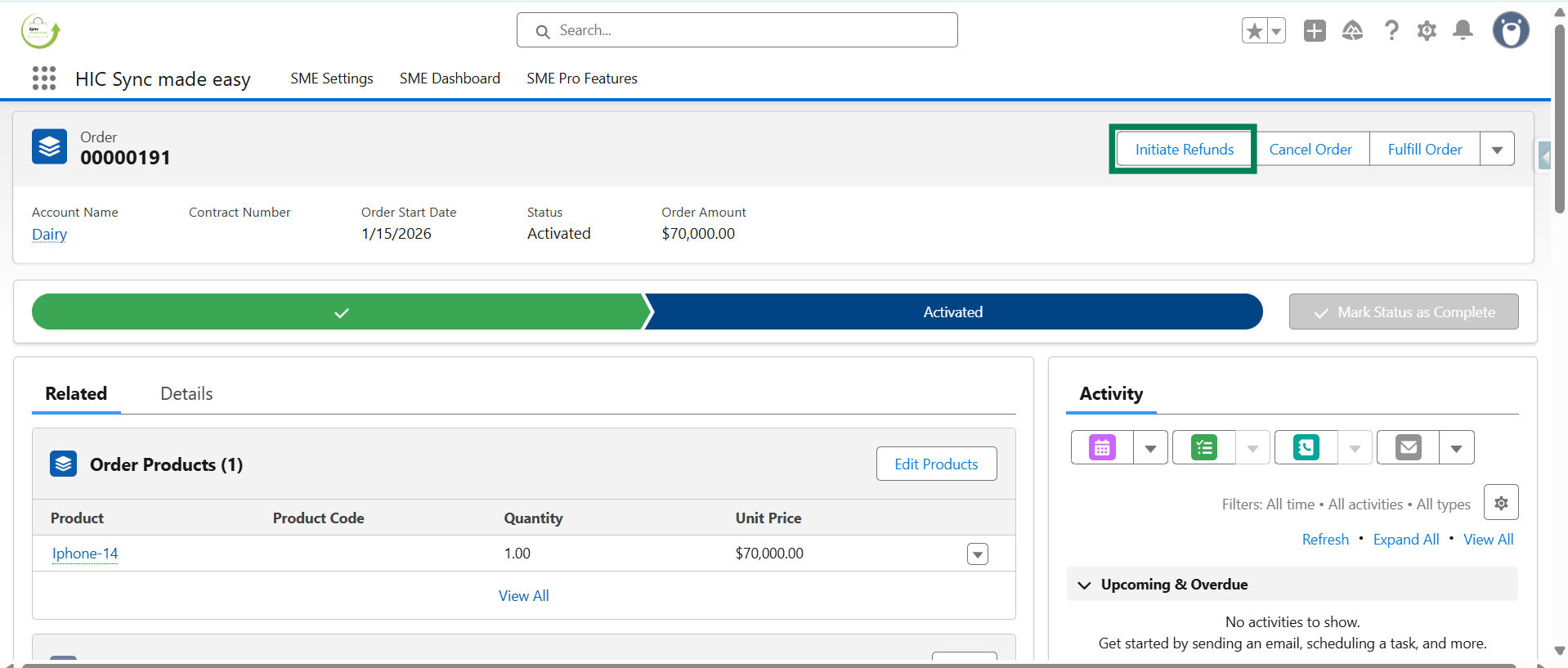Click the Email activity icon
Viewport: 1568px width, 668px height.
[x=1408, y=448]
